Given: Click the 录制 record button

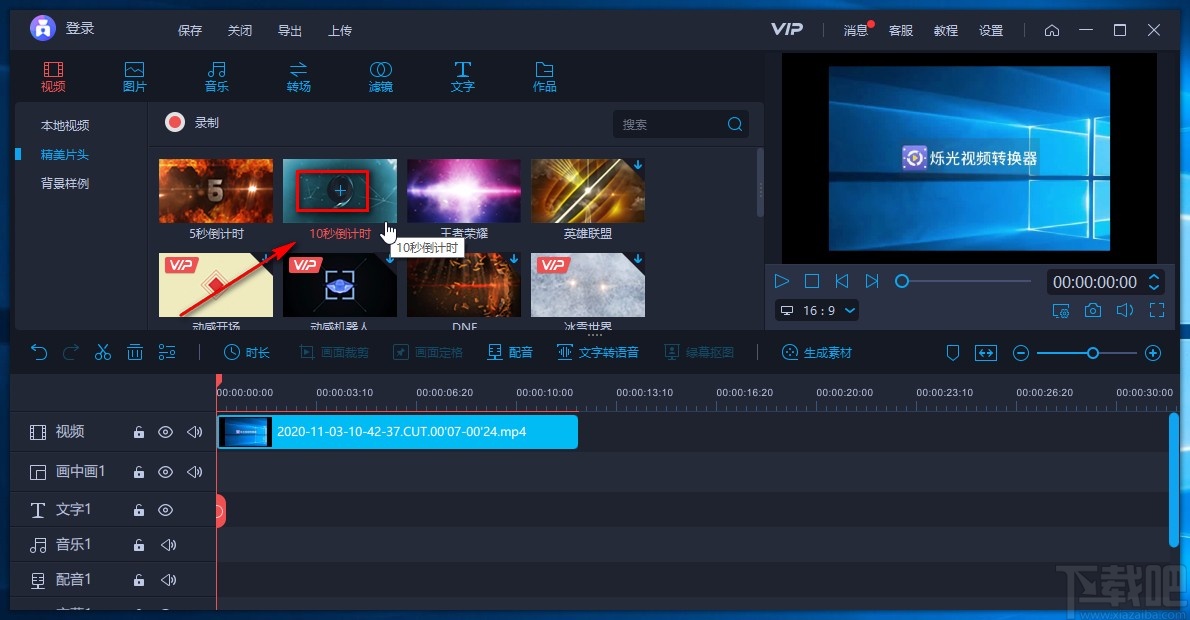Looking at the screenshot, I should (x=192, y=123).
